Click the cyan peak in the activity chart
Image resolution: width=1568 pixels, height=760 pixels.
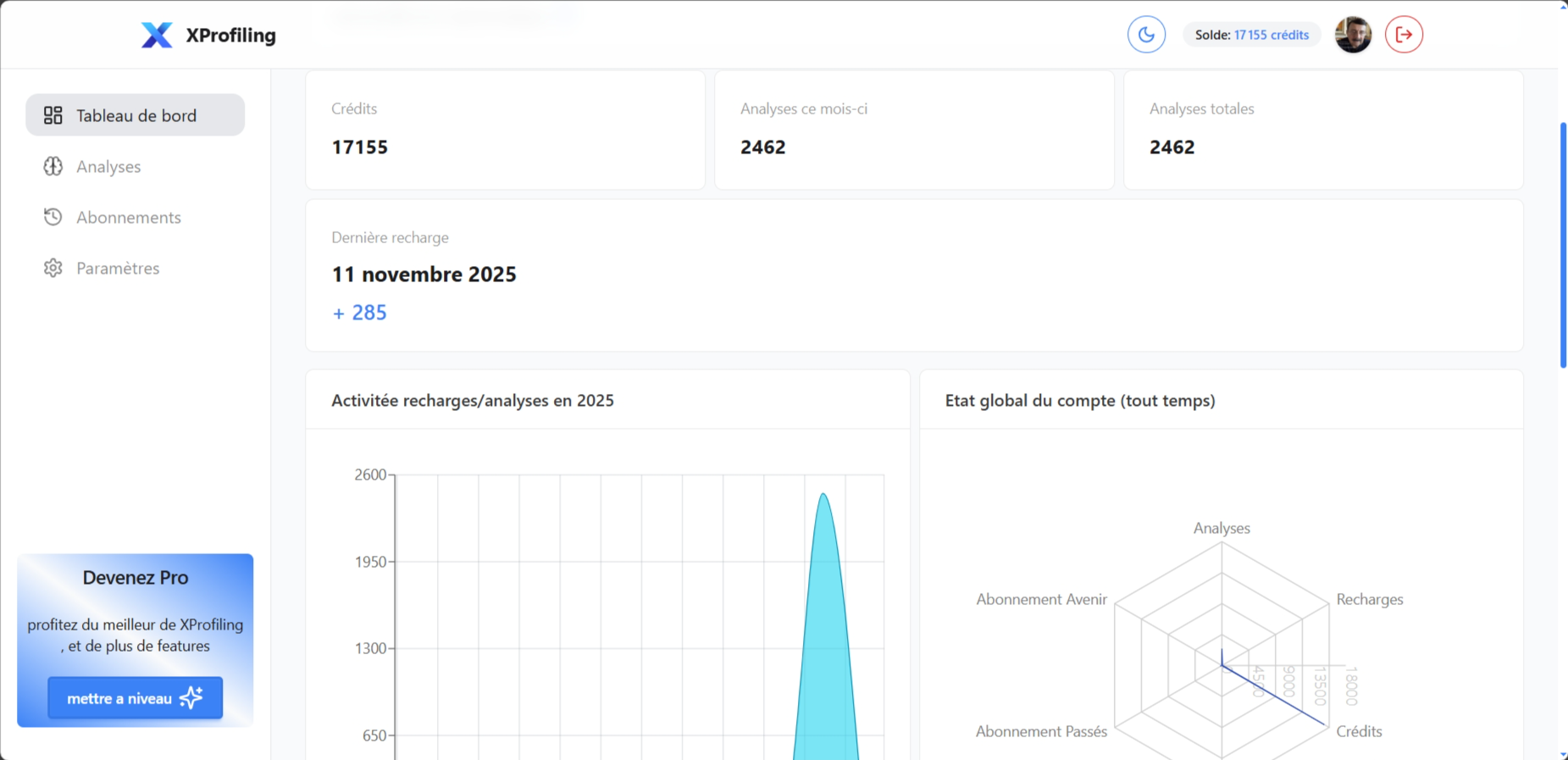(824, 627)
